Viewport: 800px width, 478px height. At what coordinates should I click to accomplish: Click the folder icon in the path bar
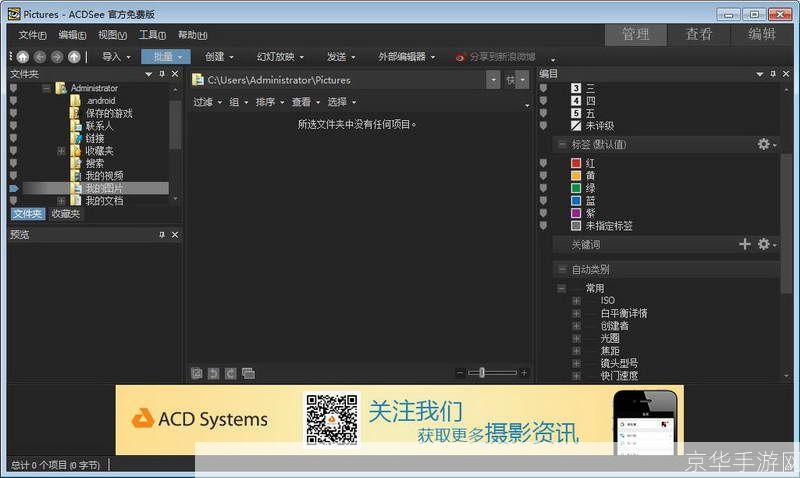[198, 80]
